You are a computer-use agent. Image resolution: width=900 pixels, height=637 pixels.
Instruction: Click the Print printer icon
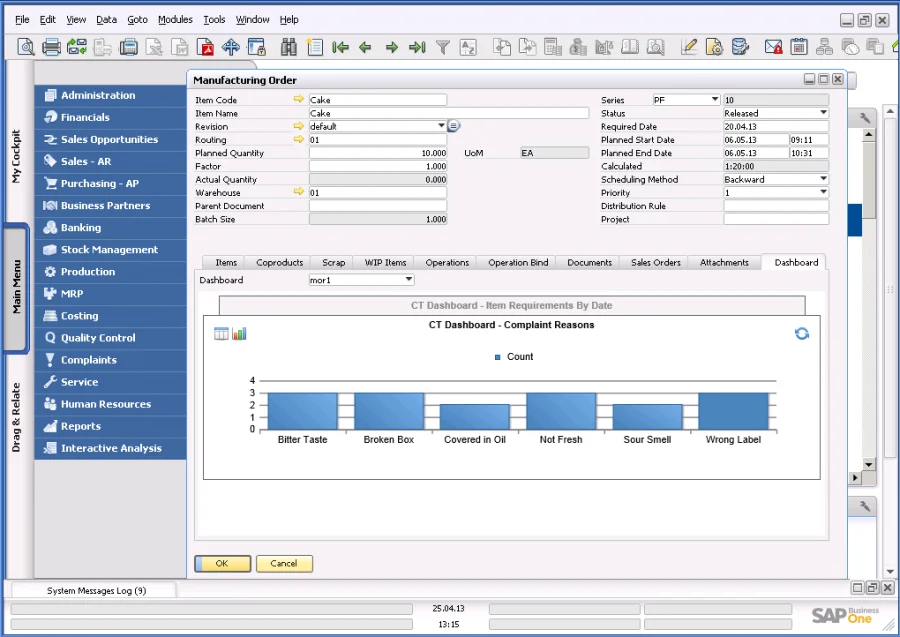[51, 47]
